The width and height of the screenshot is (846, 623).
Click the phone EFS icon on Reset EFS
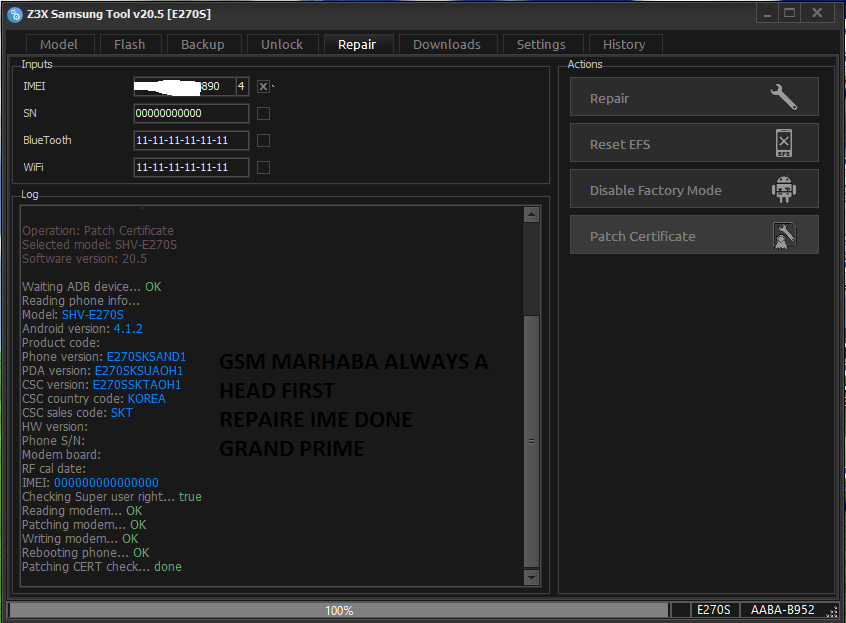coord(784,143)
